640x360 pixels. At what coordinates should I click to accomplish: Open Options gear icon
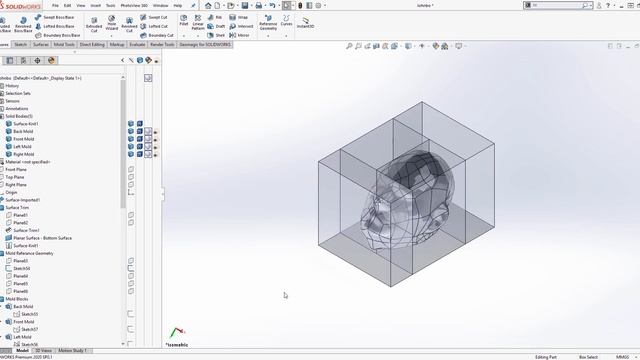[318, 6]
